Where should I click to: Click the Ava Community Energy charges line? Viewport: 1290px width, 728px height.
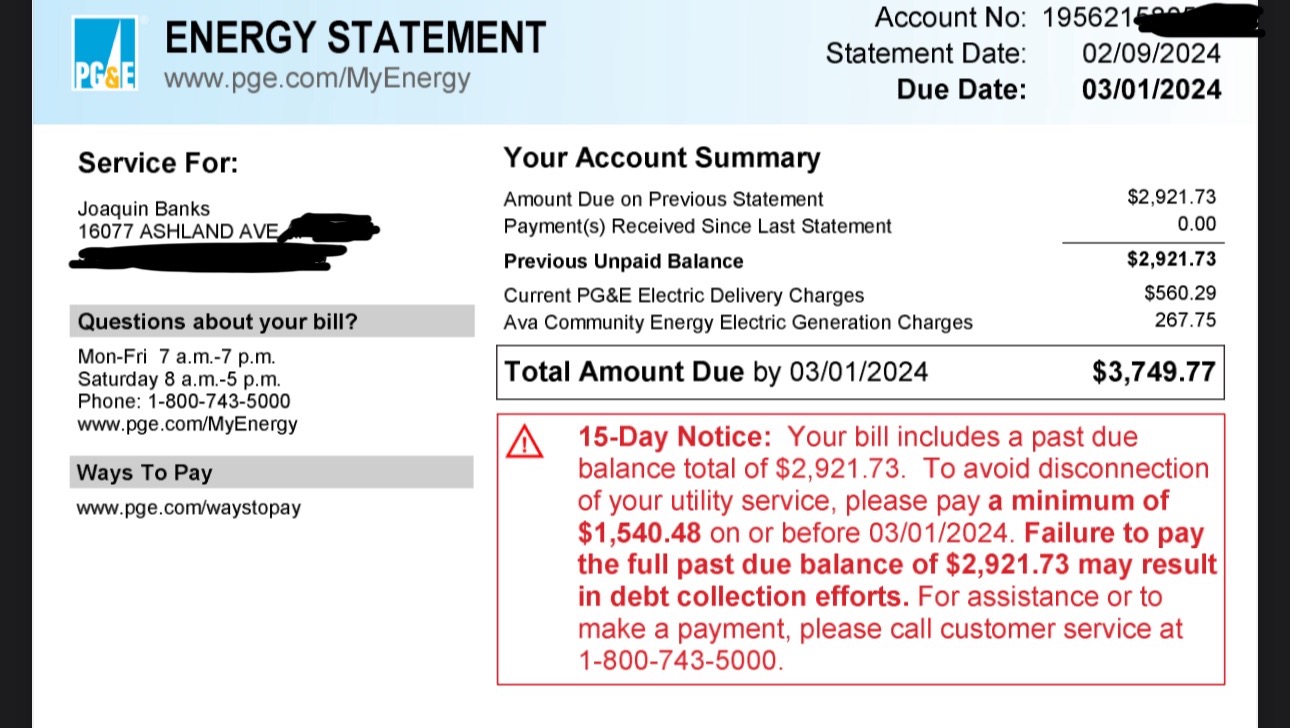(737, 322)
